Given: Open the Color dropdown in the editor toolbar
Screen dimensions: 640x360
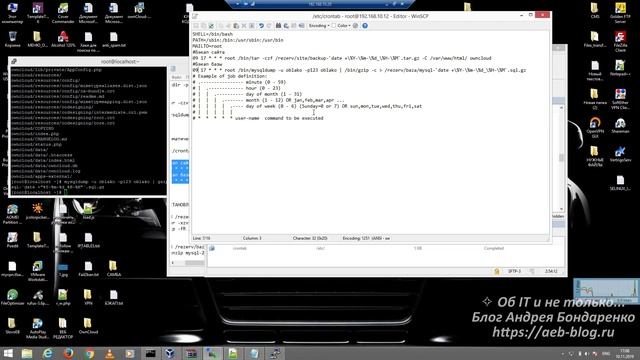Looking at the screenshot, I should (343, 26).
